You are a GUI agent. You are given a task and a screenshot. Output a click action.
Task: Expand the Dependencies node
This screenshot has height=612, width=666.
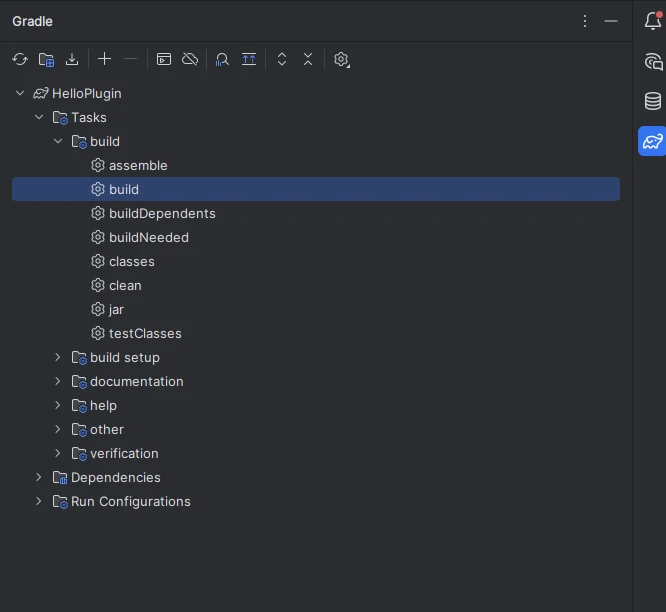(x=39, y=477)
